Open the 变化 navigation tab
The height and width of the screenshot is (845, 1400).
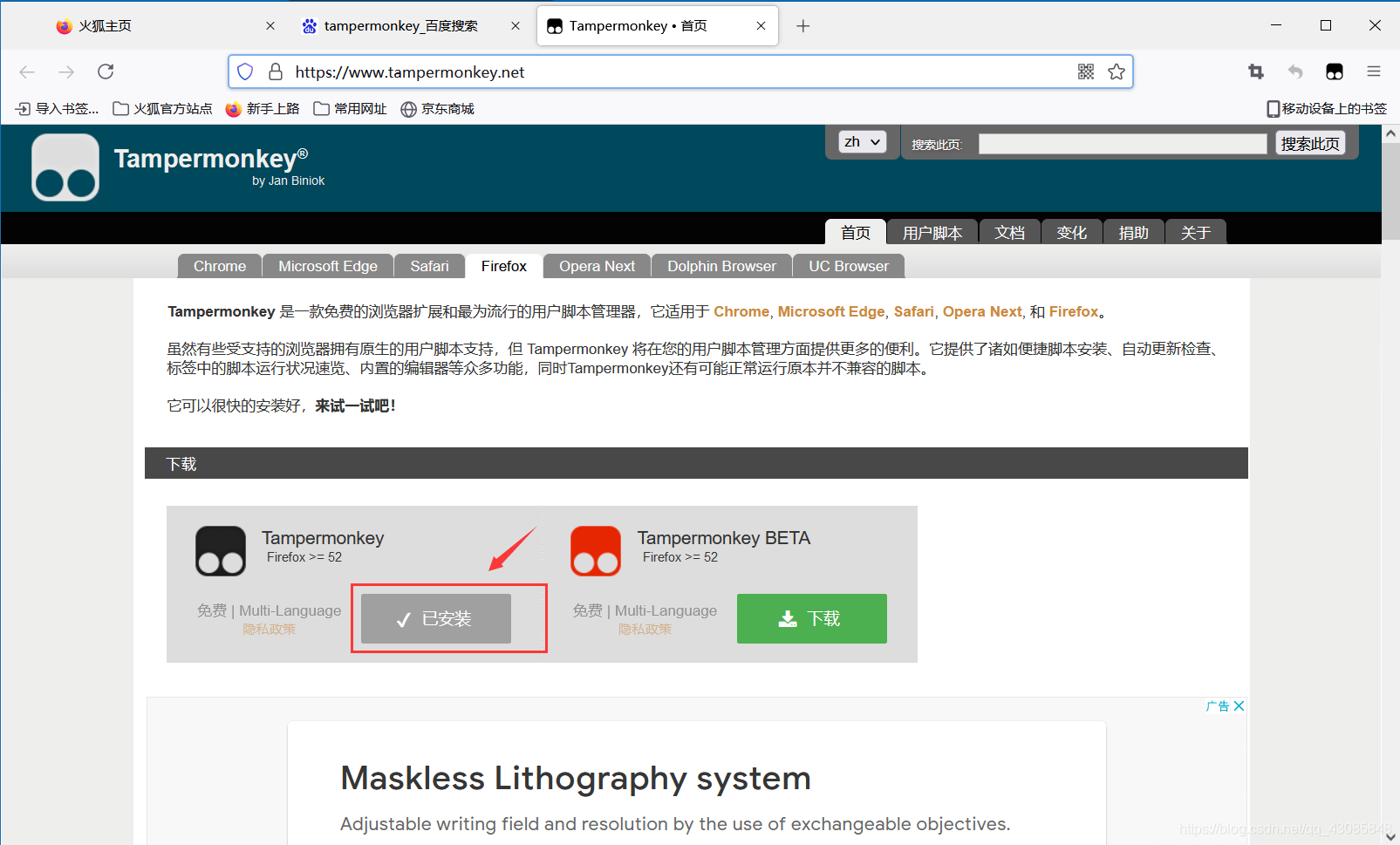click(1071, 232)
